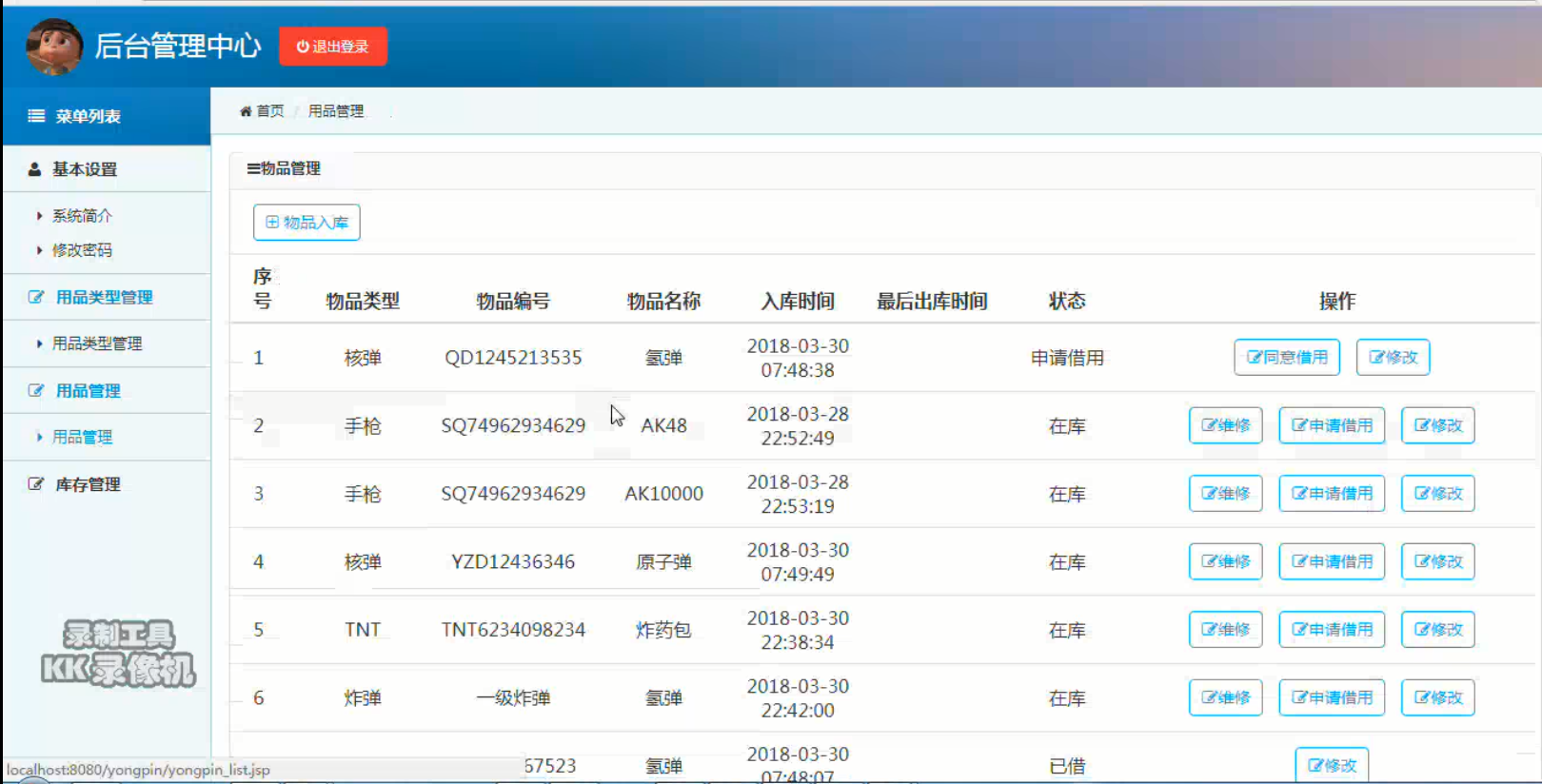Open 系统简介 in the sidebar
Screen dimensions: 1542x784
coord(82,216)
